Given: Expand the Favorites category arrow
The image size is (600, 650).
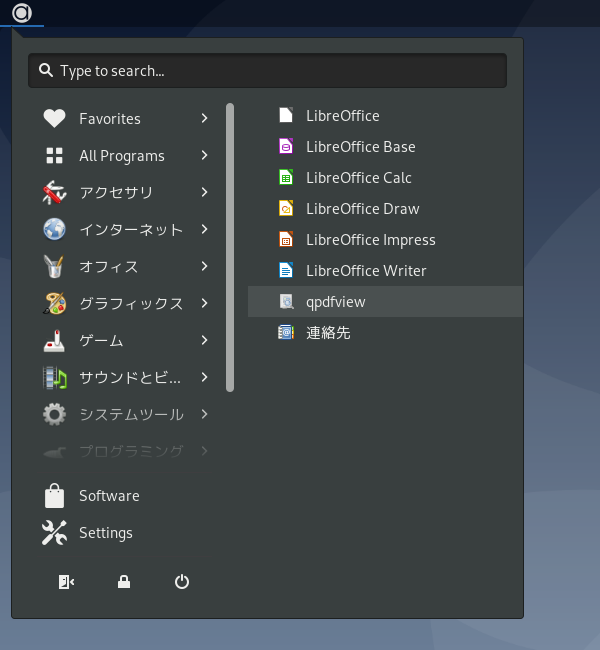Looking at the screenshot, I should 204,119.
